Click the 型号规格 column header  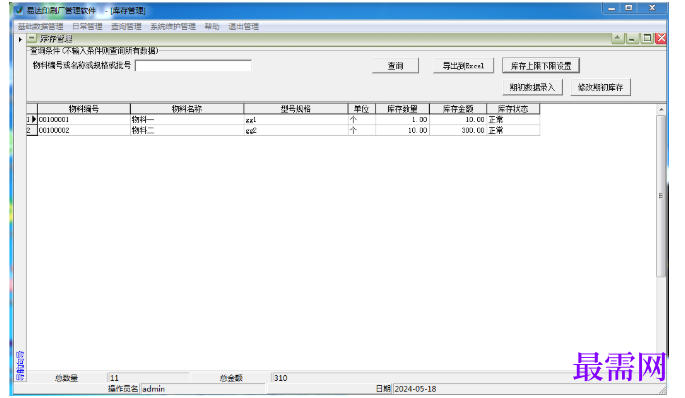point(296,109)
